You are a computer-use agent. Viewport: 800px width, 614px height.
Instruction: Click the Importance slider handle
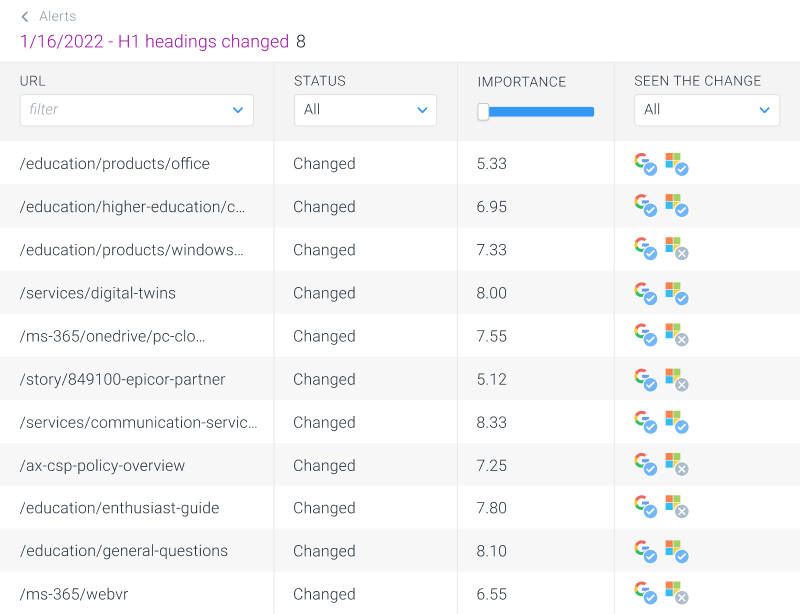[x=484, y=112]
